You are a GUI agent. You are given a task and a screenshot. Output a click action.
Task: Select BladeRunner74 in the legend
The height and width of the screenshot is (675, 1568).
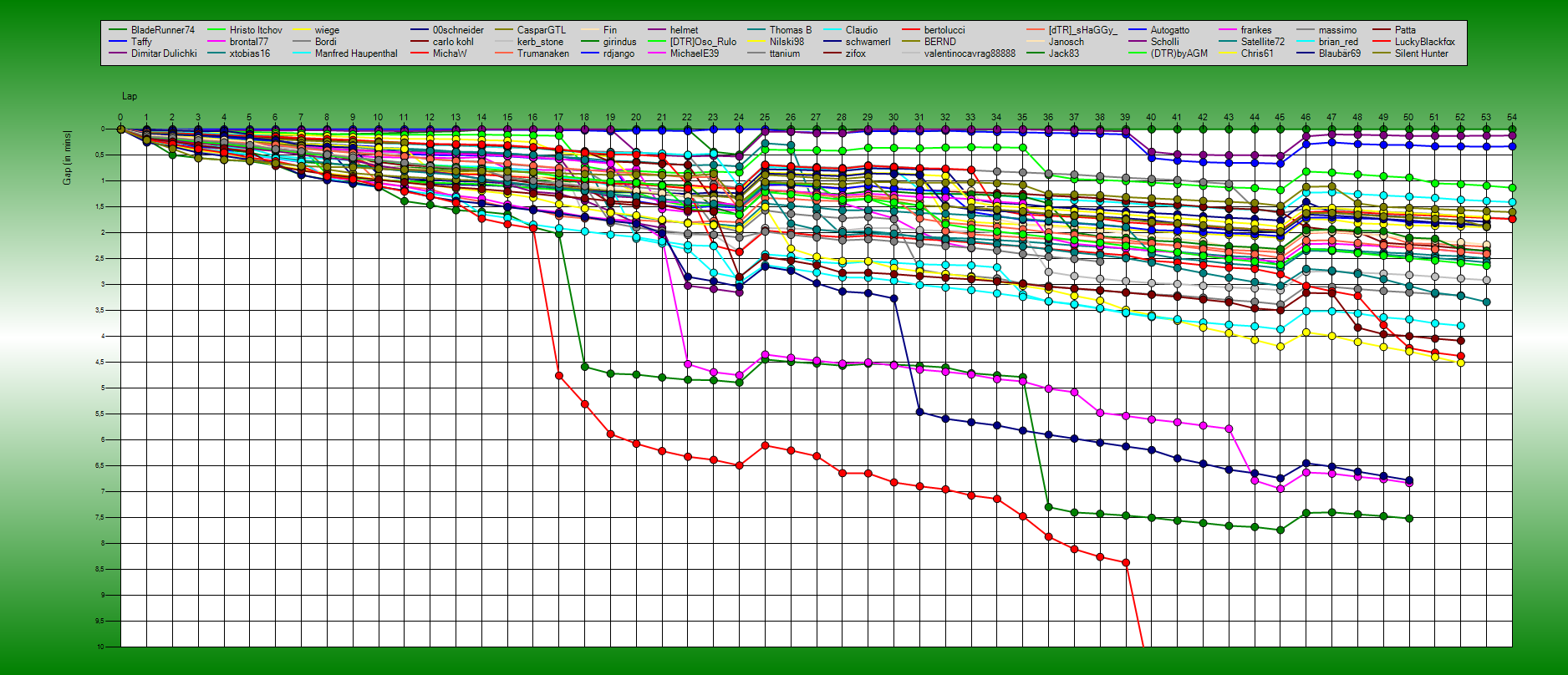coord(163,30)
